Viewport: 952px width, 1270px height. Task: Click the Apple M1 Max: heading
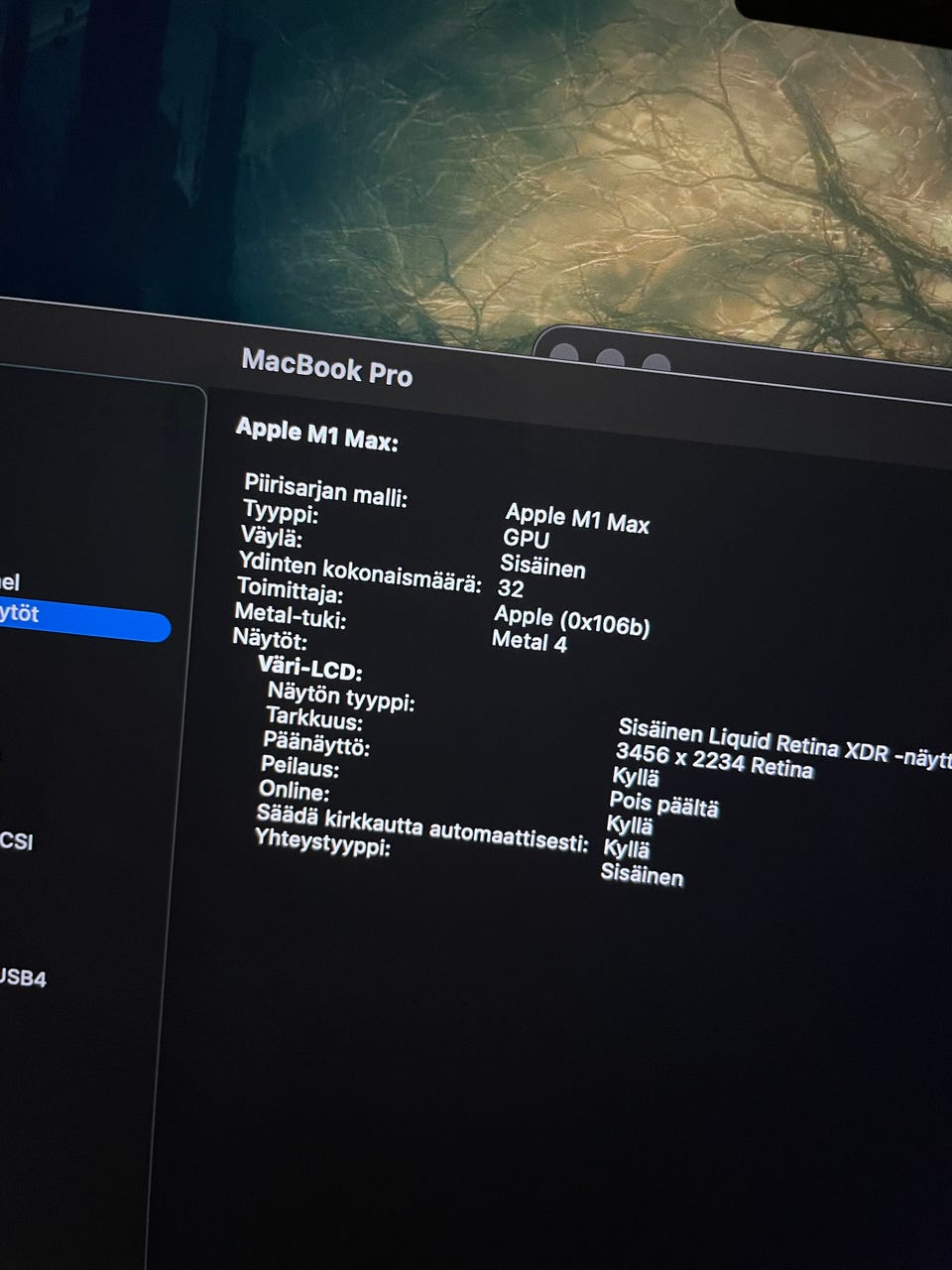[316, 435]
